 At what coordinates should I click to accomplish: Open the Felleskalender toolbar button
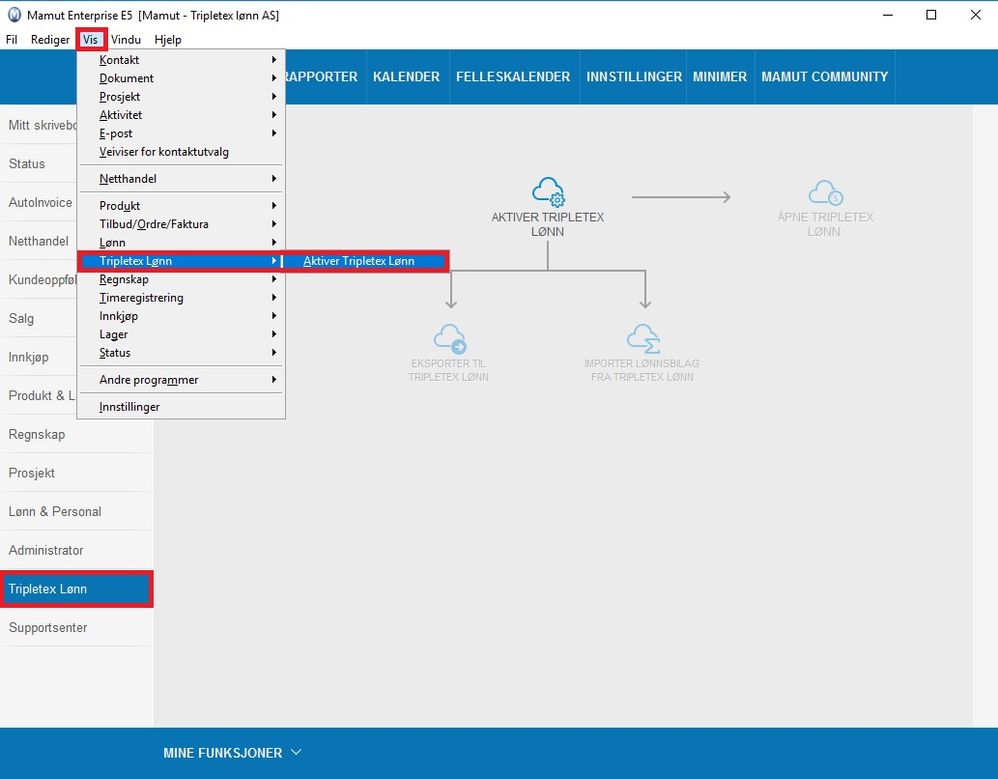coord(513,77)
